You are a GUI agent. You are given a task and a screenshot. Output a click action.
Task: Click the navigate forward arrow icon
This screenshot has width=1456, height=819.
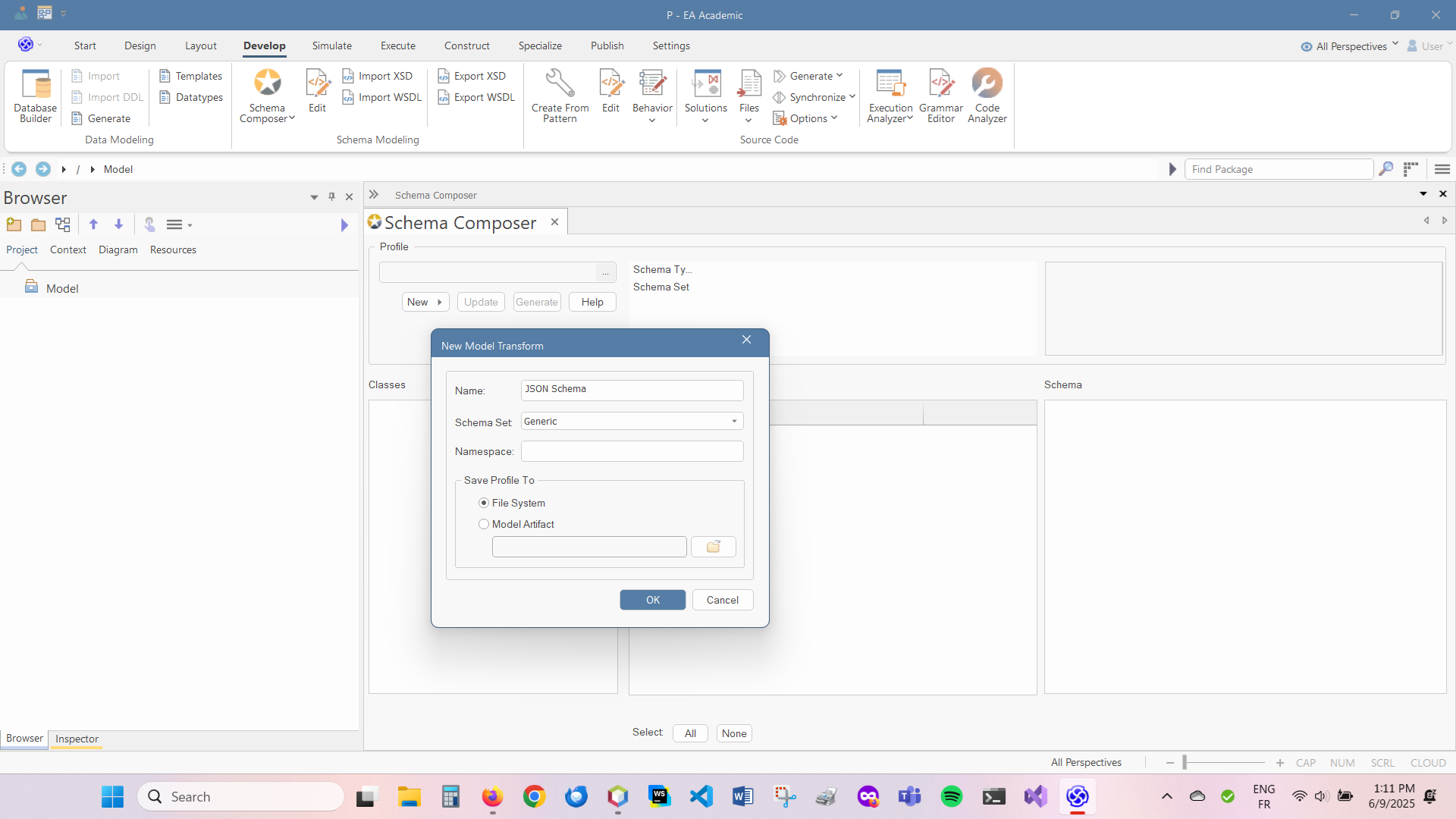(x=43, y=169)
